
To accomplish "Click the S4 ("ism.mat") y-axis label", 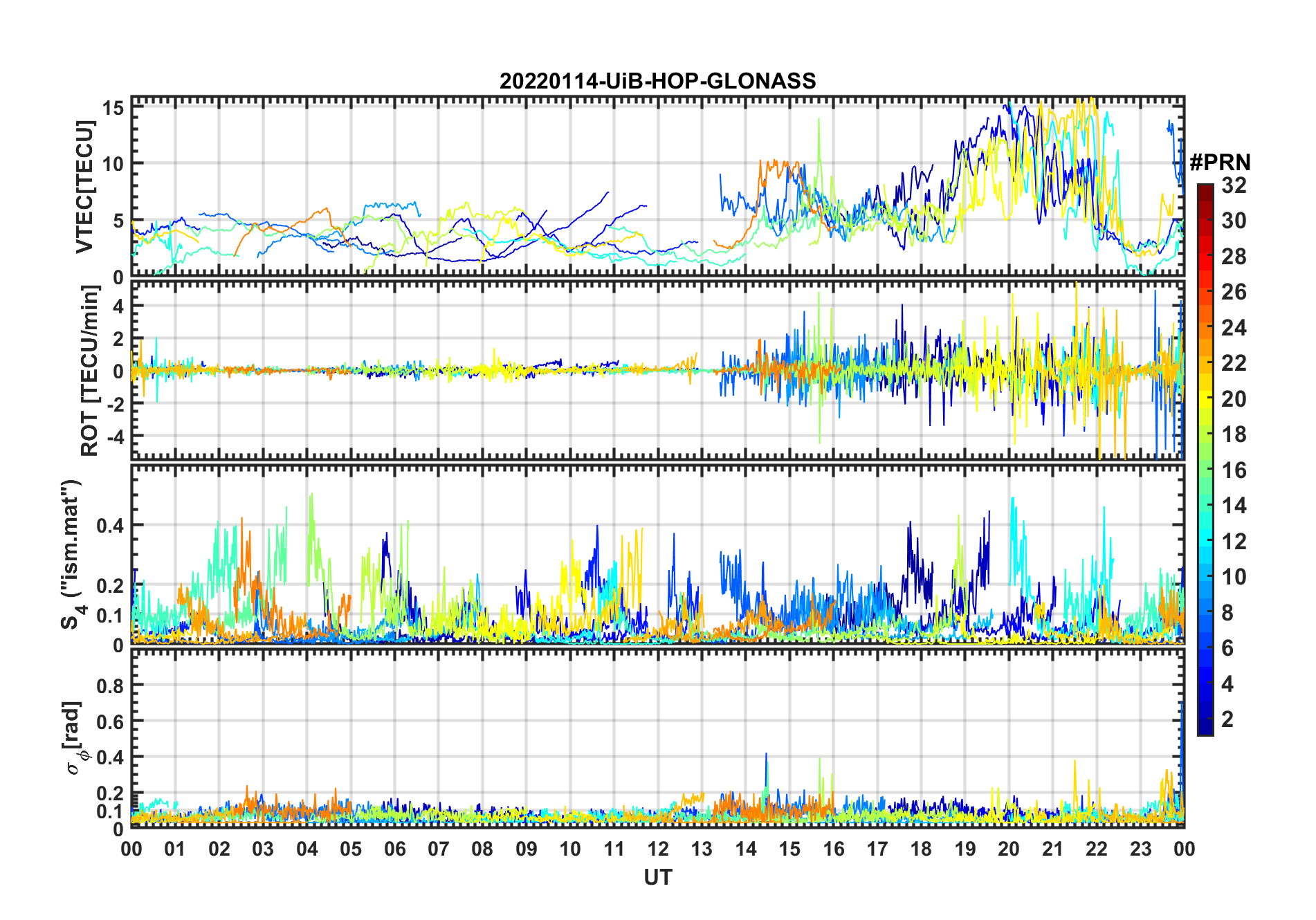I will (x=71, y=555).
